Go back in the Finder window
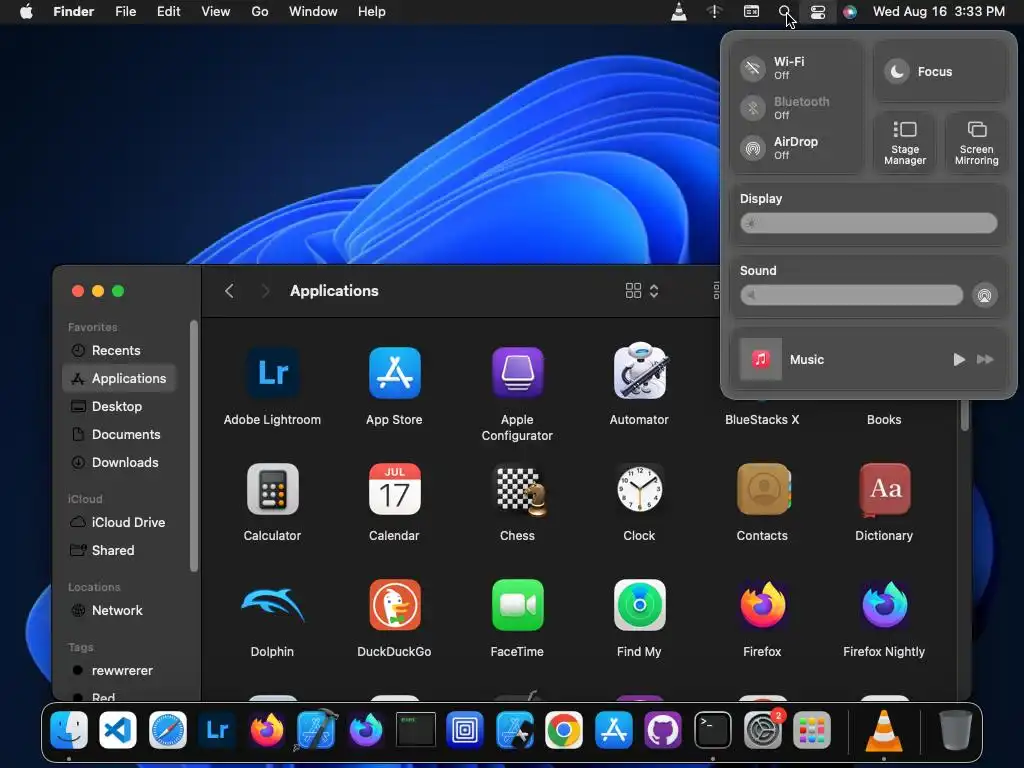 pos(229,291)
